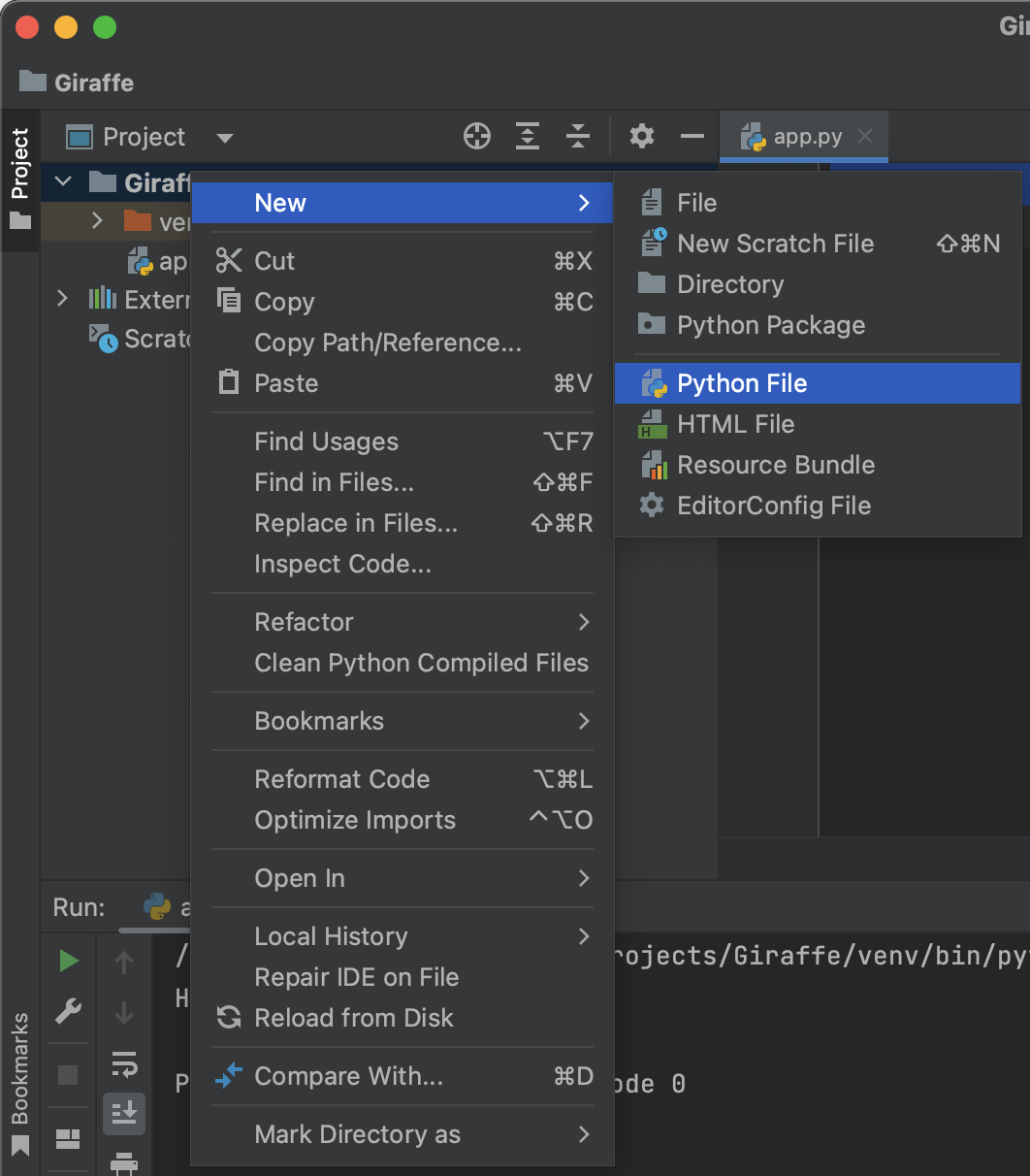Choose HTML File in New submenu
Viewport: 1030px width, 1176px height.
[818, 424]
